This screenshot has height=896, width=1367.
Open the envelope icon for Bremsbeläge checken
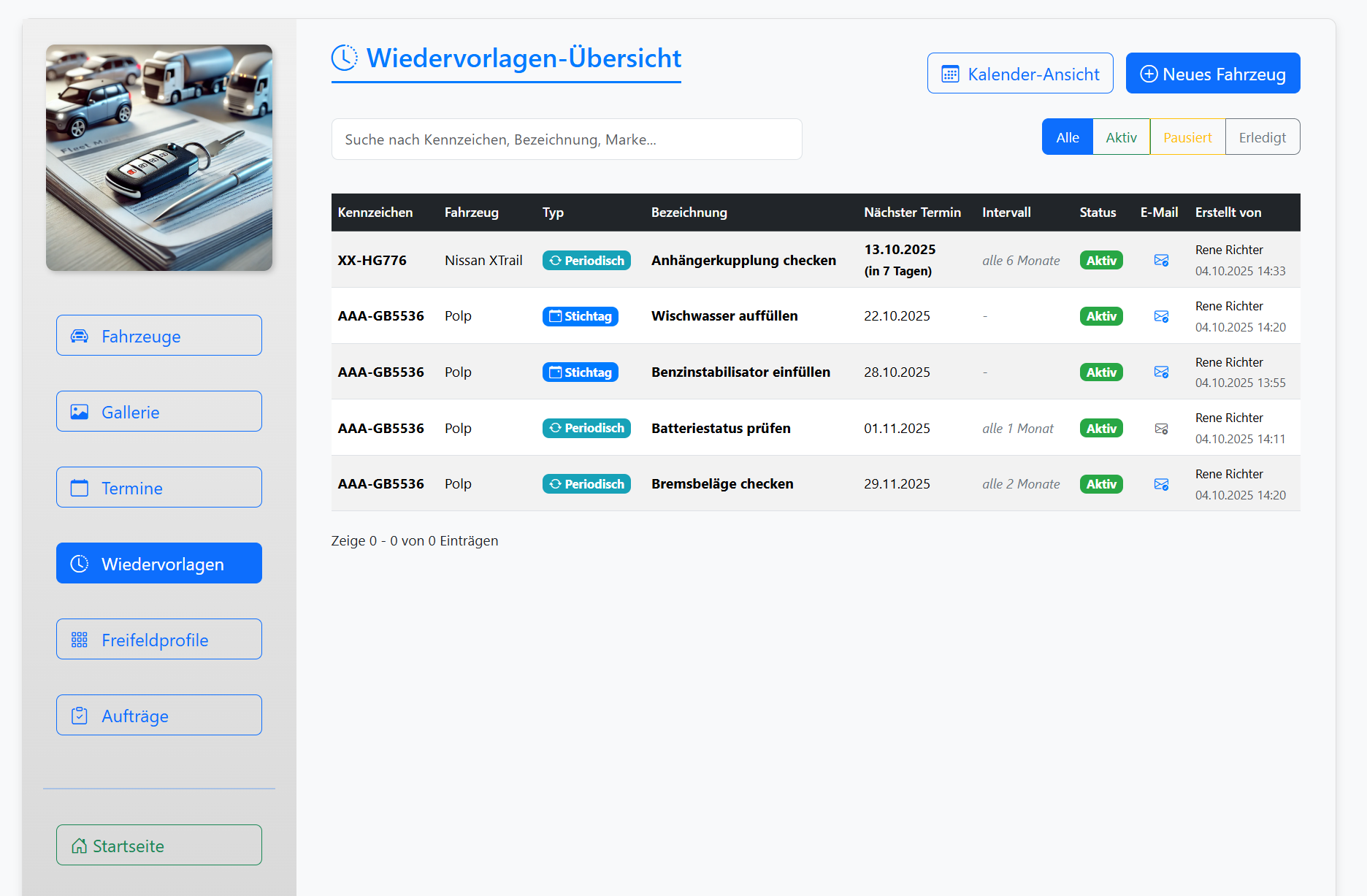coord(1161,483)
